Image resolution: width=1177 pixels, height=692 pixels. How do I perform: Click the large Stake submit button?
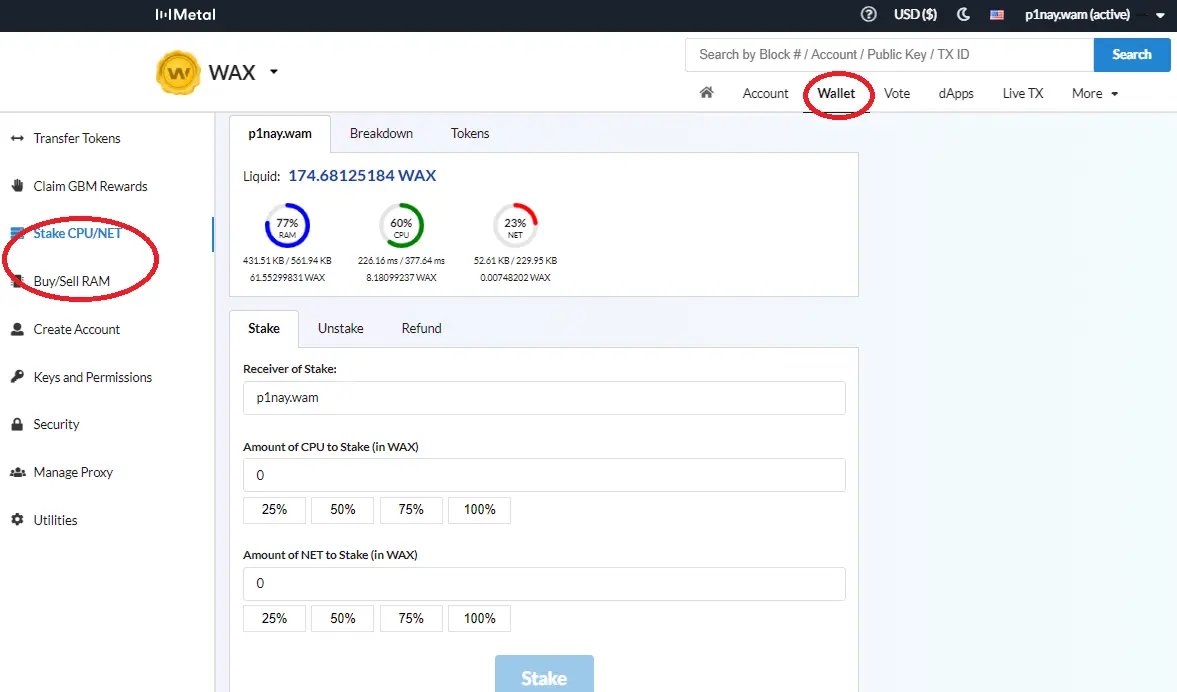pyautogui.click(x=544, y=674)
